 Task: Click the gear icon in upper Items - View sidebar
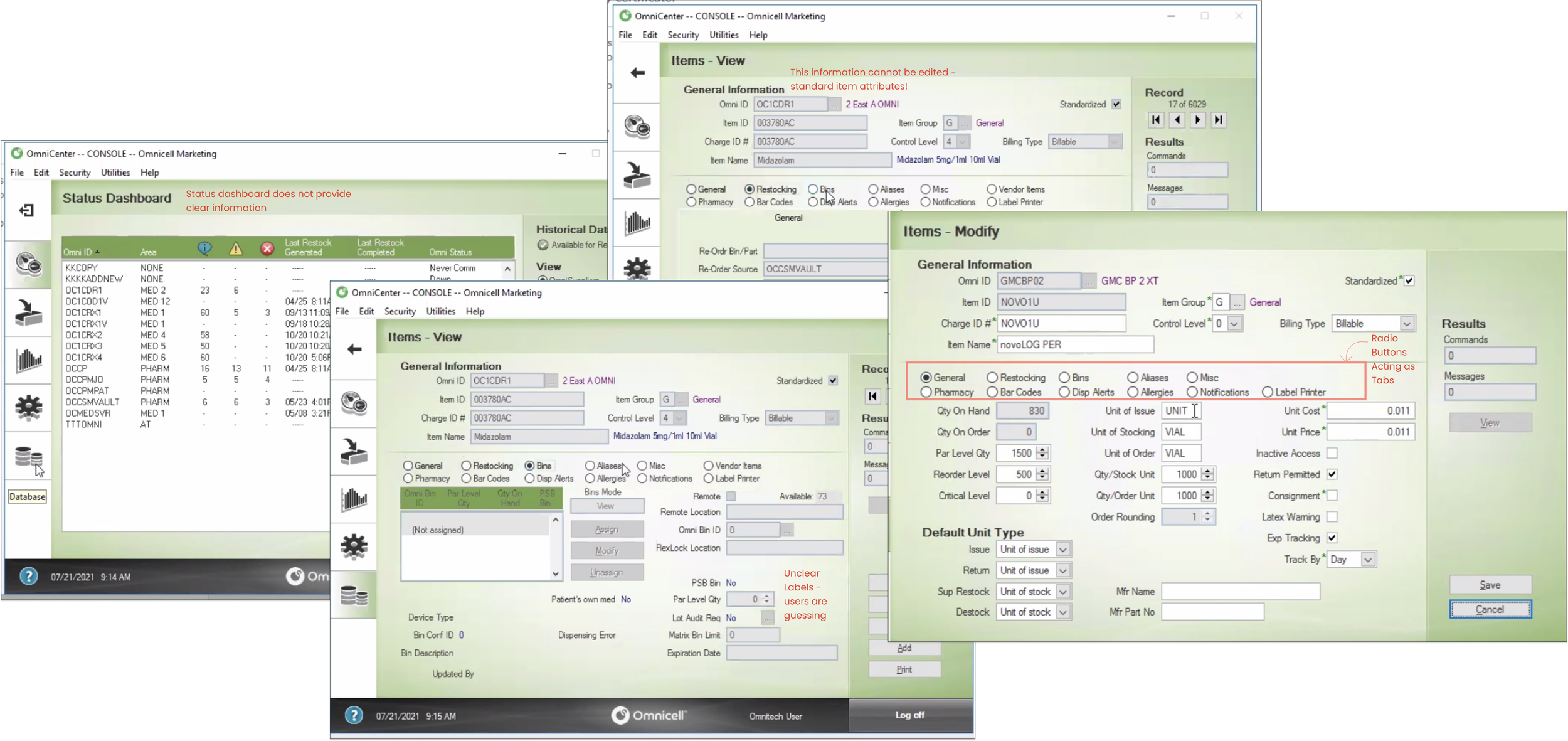tap(637, 269)
